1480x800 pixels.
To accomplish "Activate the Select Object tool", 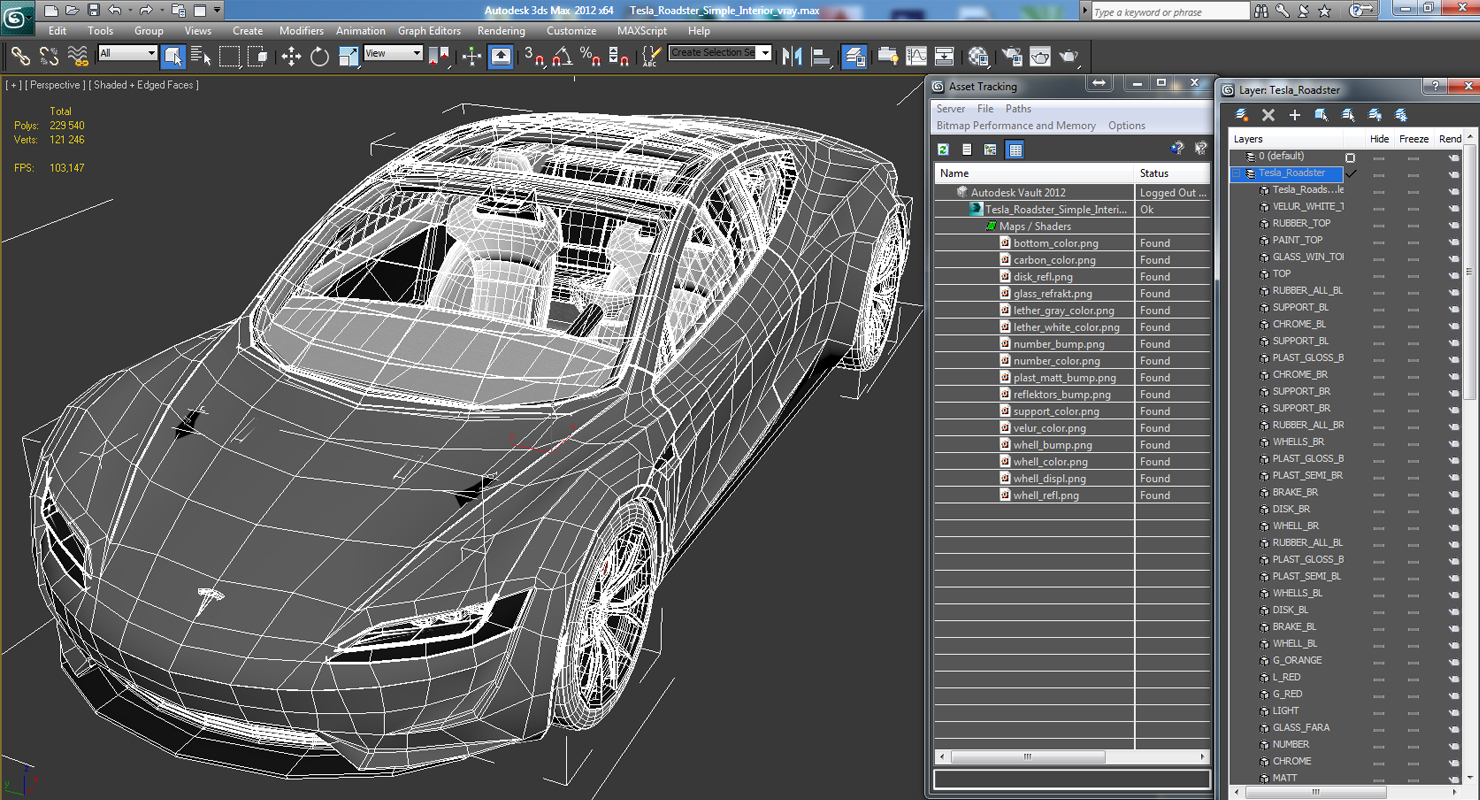I will coord(172,56).
